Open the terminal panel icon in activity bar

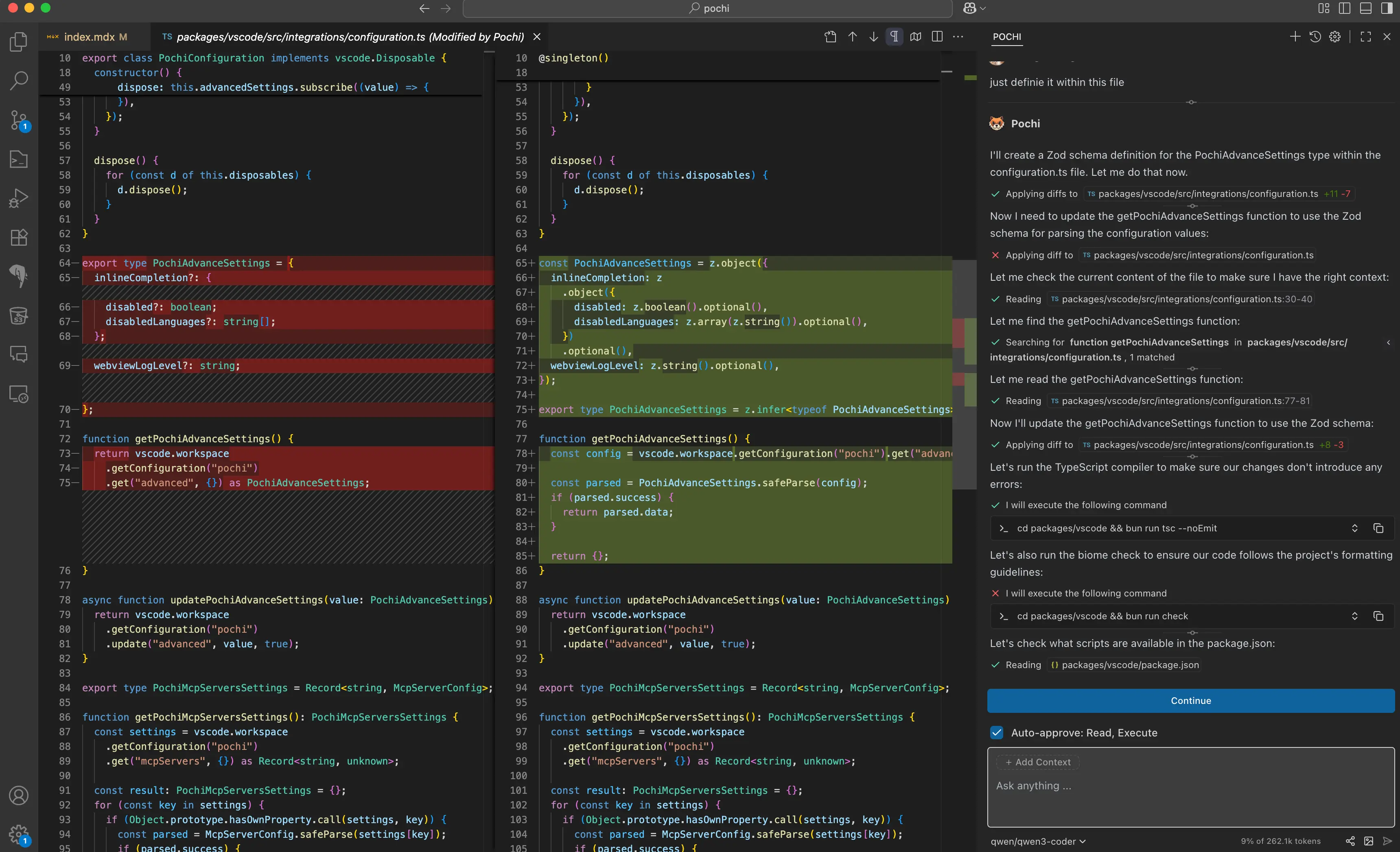[x=19, y=159]
